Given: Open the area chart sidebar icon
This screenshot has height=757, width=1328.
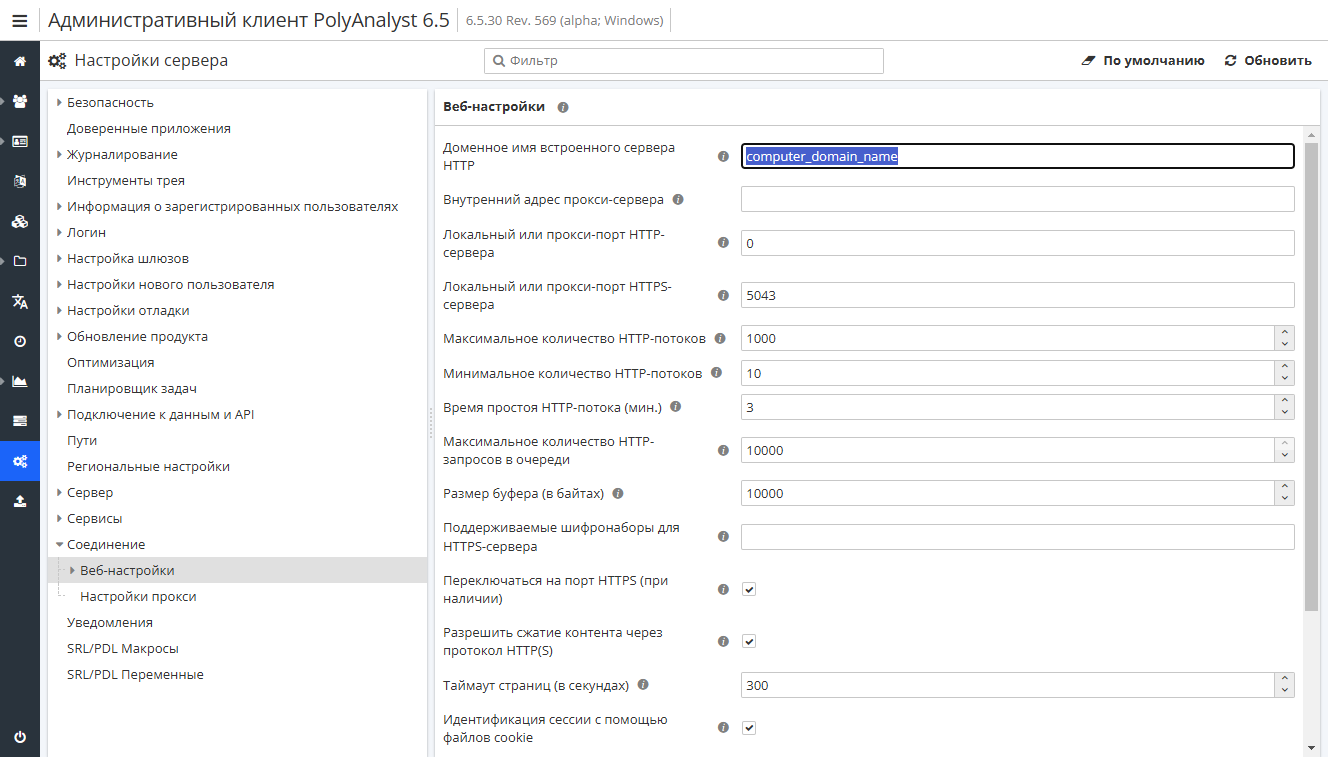Looking at the screenshot, I should [x=20, y=381].
